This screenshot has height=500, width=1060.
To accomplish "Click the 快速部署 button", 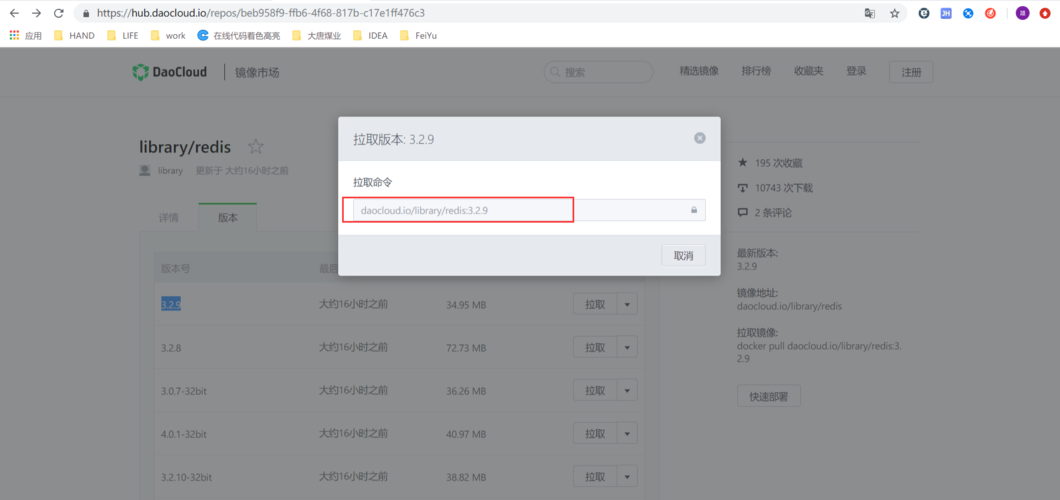I will click(x=769, y=396).
